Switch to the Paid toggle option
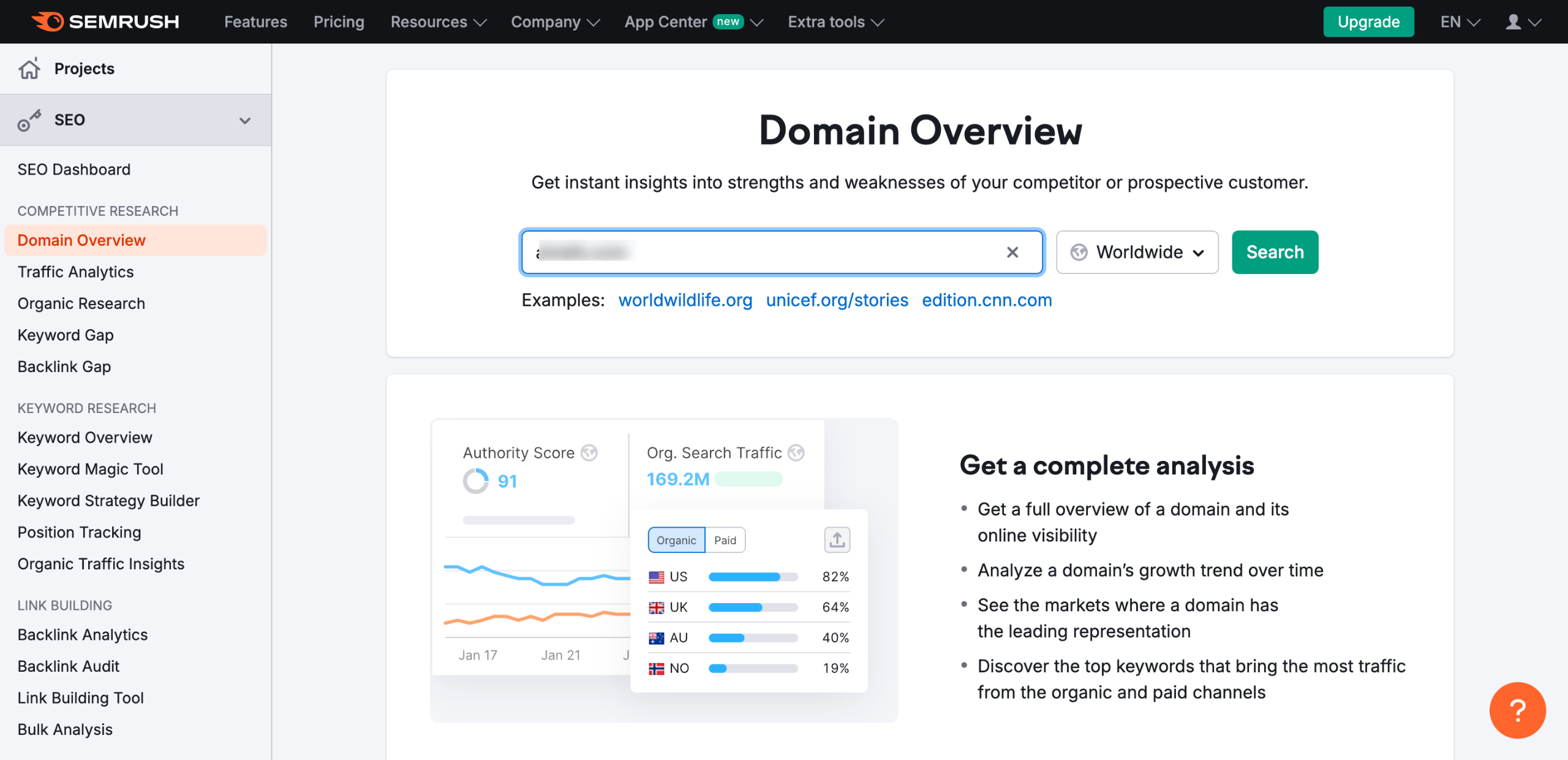The image size is (1568, 760). click(725, 540)
